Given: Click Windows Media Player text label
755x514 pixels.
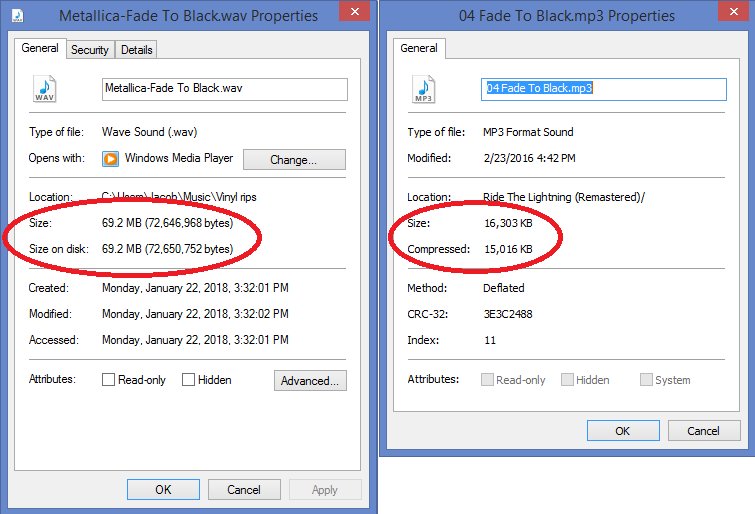Looking at the screenshot, I should pyautogui.click(x=179, y=158).
